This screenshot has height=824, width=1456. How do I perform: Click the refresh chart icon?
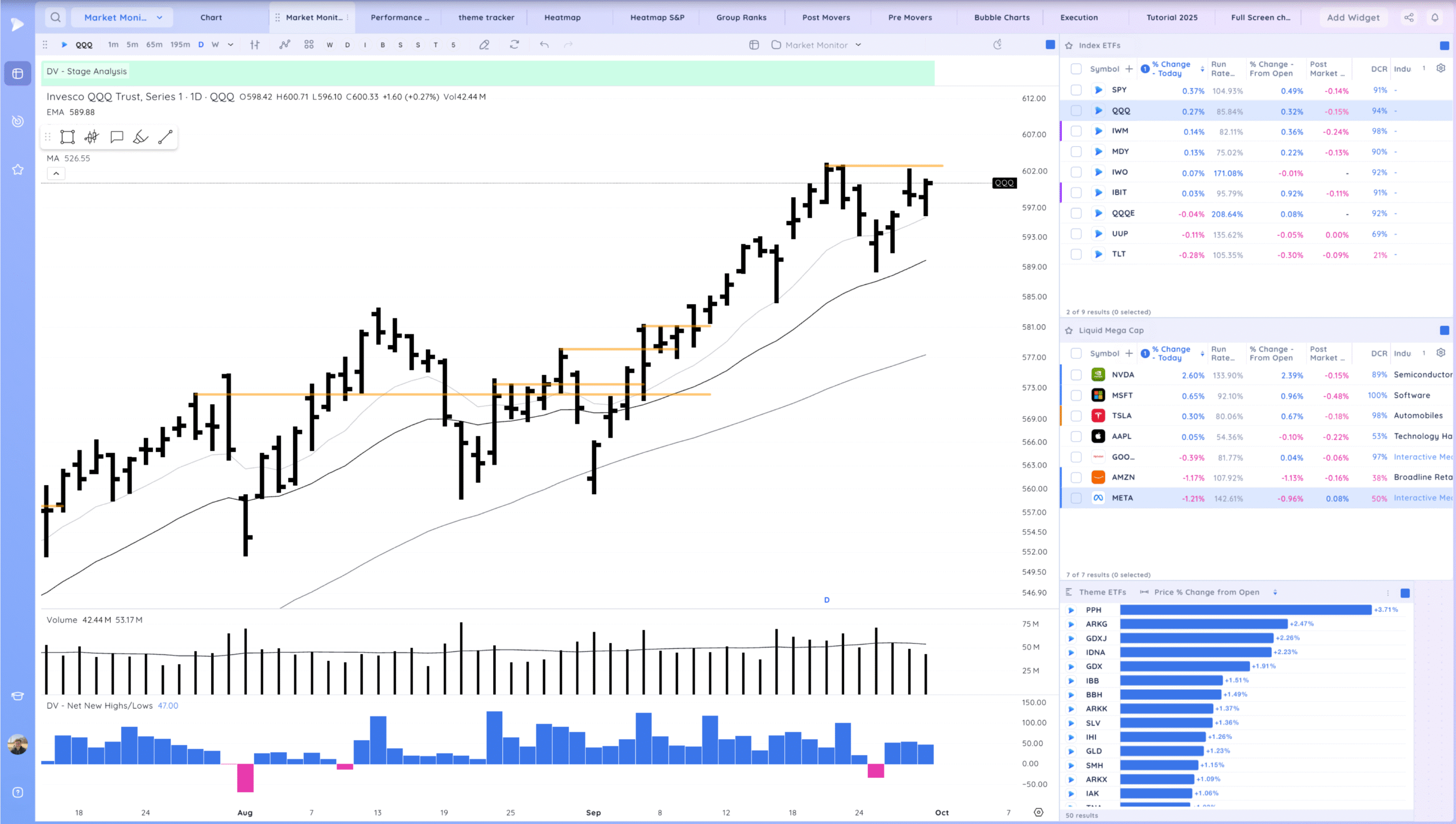click(514, 45)
